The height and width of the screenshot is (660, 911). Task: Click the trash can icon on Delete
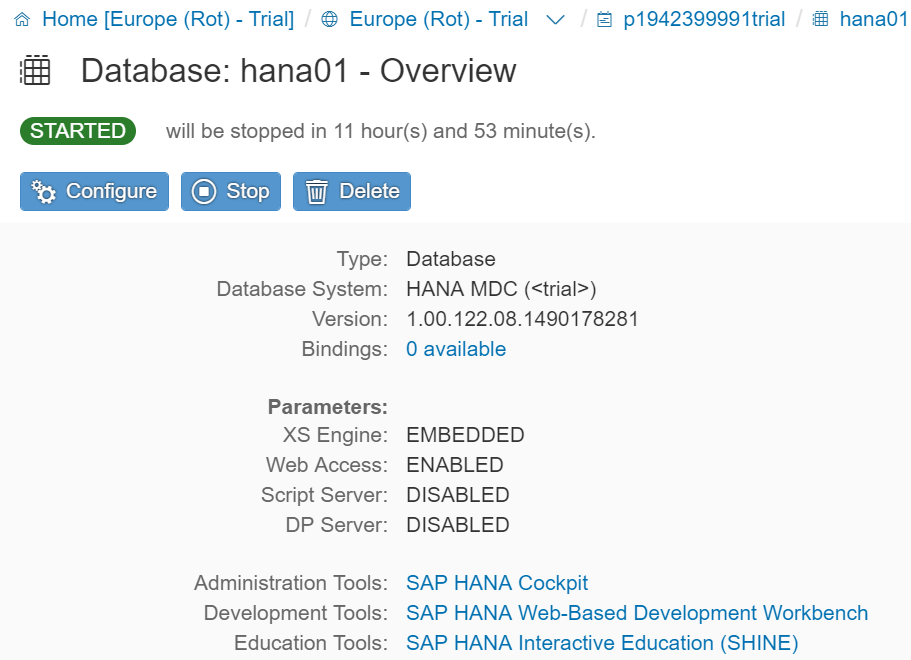click(317, 192)
